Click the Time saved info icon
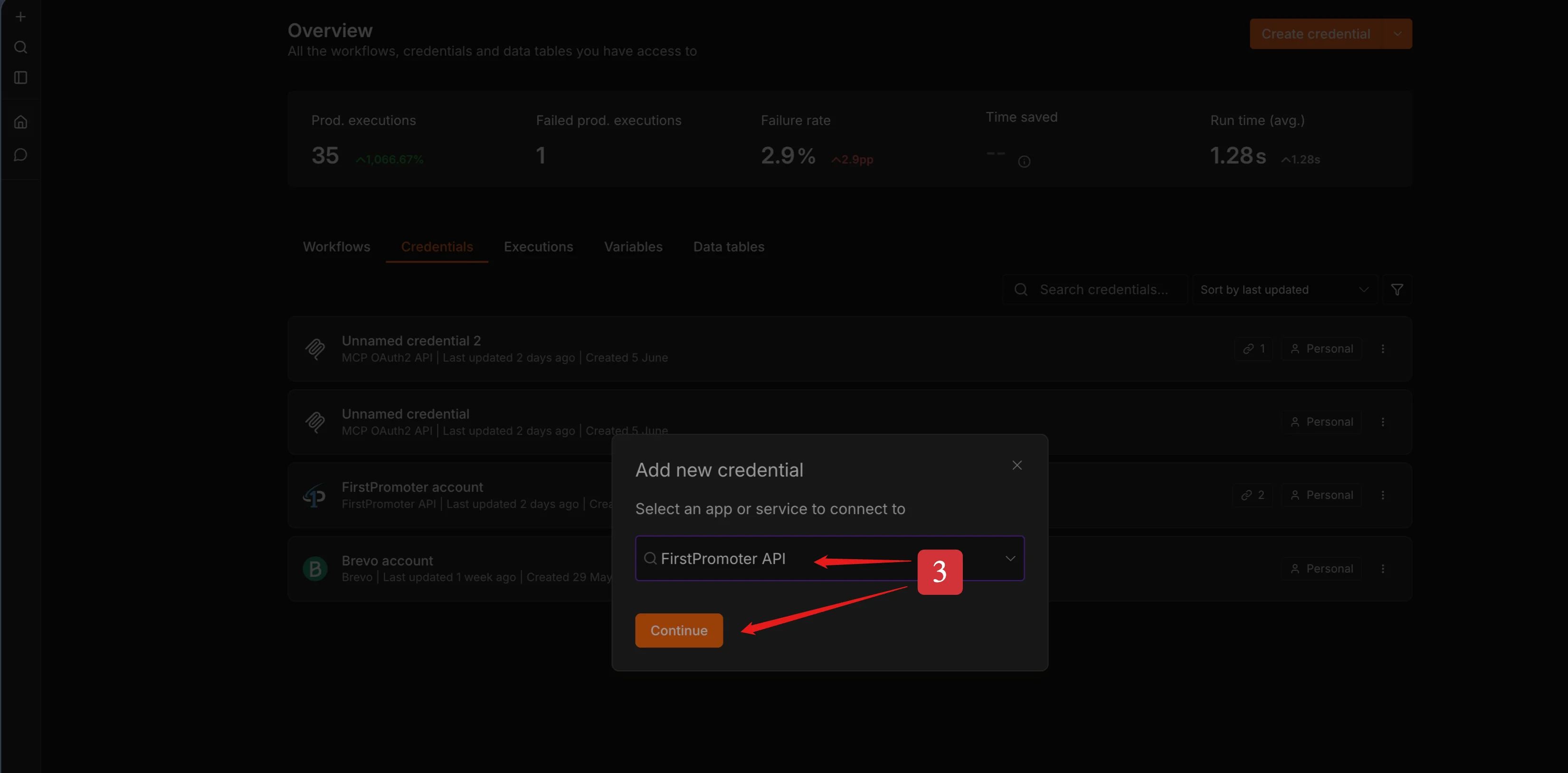1568x773 pixels. (x=1025, y=162)
